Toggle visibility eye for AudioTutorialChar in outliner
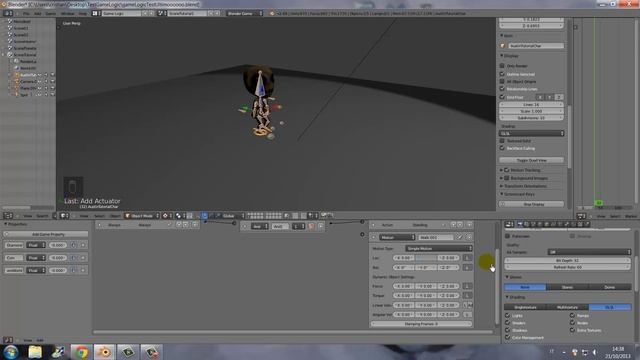This screenshot has width=640, height=360. pyautogui.click(x=40, y=75)
